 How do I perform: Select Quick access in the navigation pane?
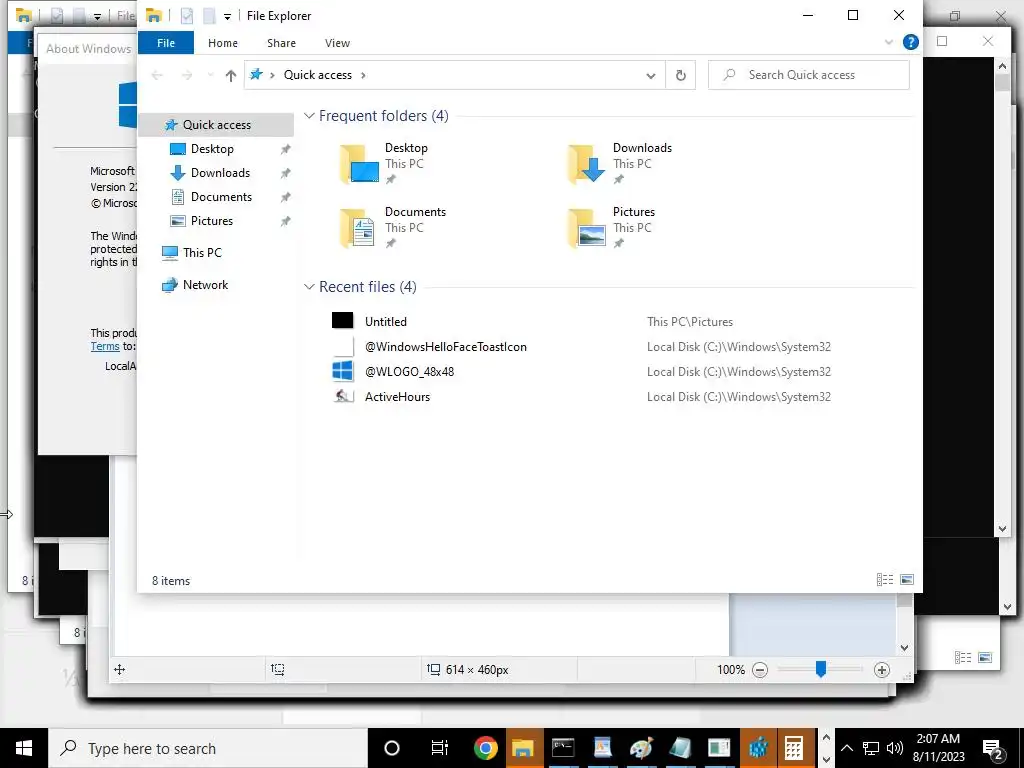tap(216, 125)
